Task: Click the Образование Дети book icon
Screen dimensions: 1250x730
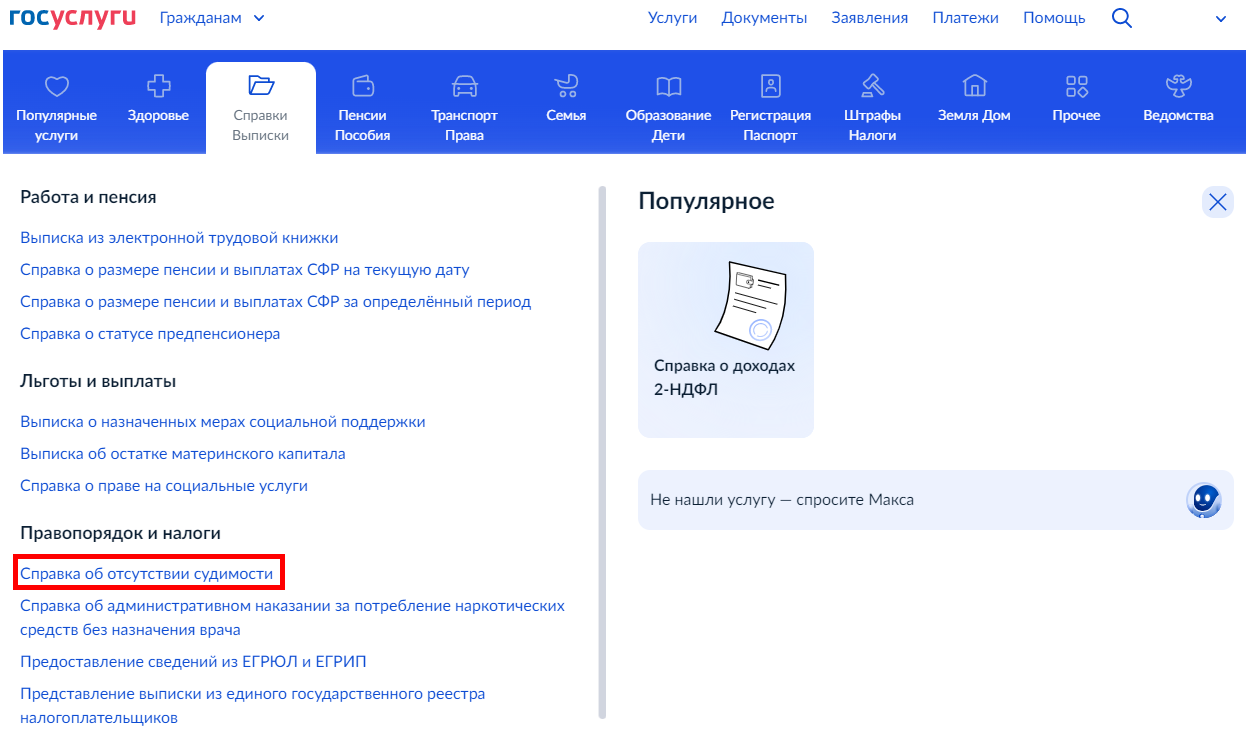Action: [668, 86]
